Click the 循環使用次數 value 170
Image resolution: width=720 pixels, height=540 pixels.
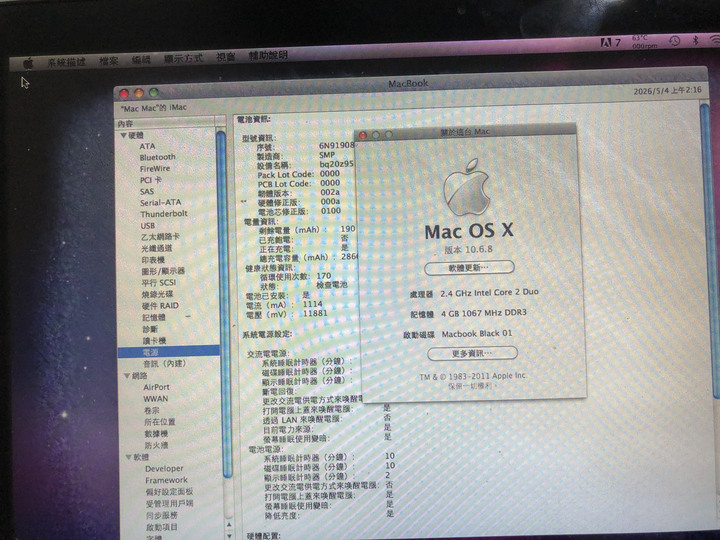(324, 276)
